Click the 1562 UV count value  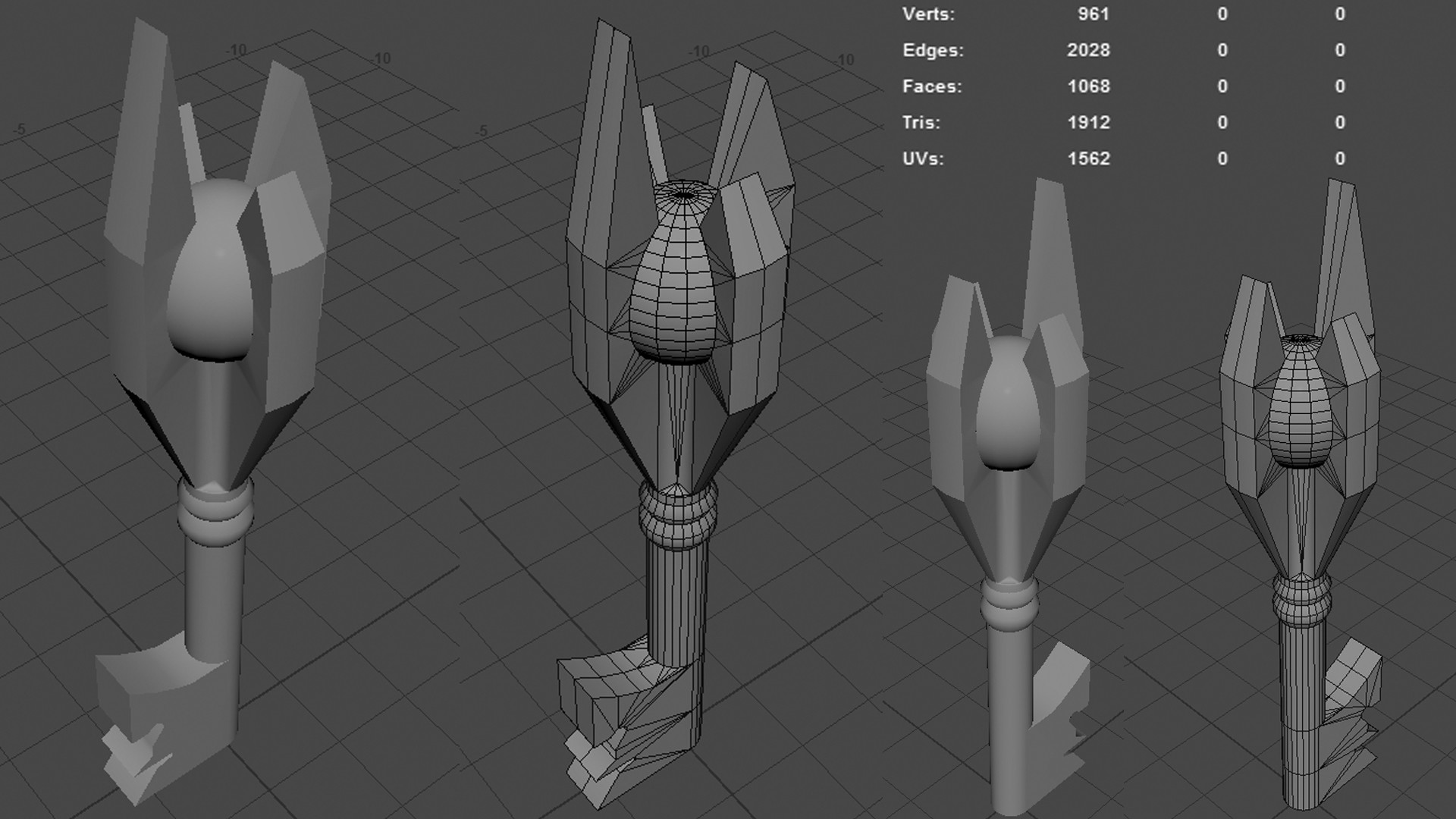tap(1088, 158)
